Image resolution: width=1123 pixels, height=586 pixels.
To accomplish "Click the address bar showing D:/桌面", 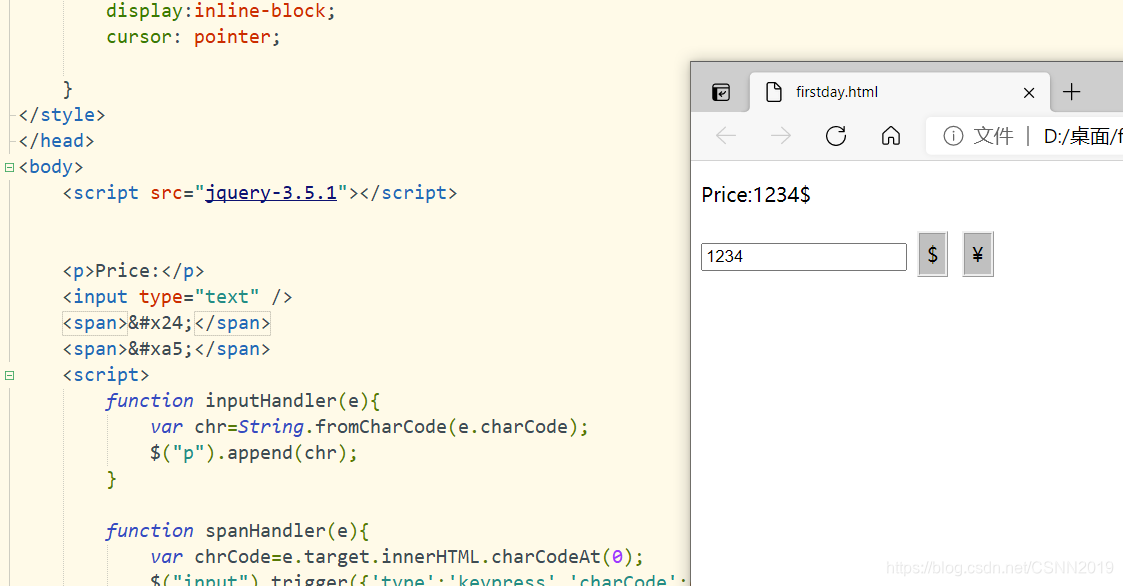I will tap(1081, 135).
